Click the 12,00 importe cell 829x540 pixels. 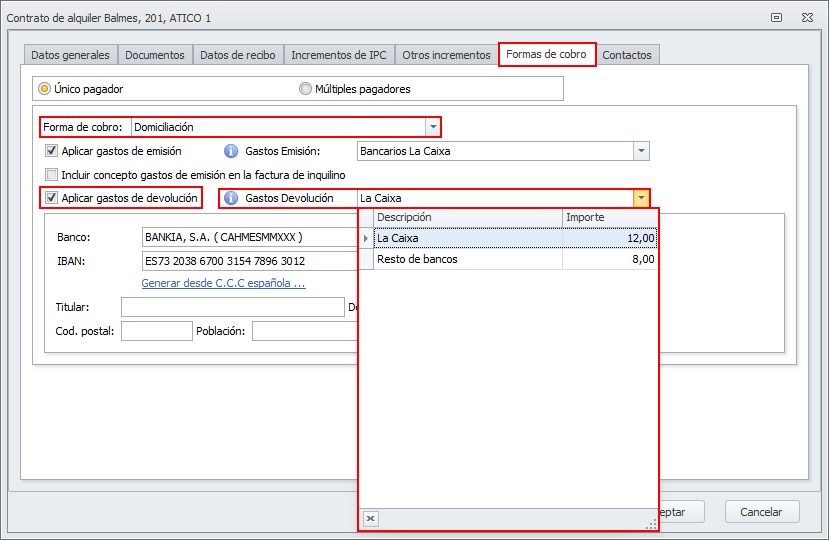610,238
